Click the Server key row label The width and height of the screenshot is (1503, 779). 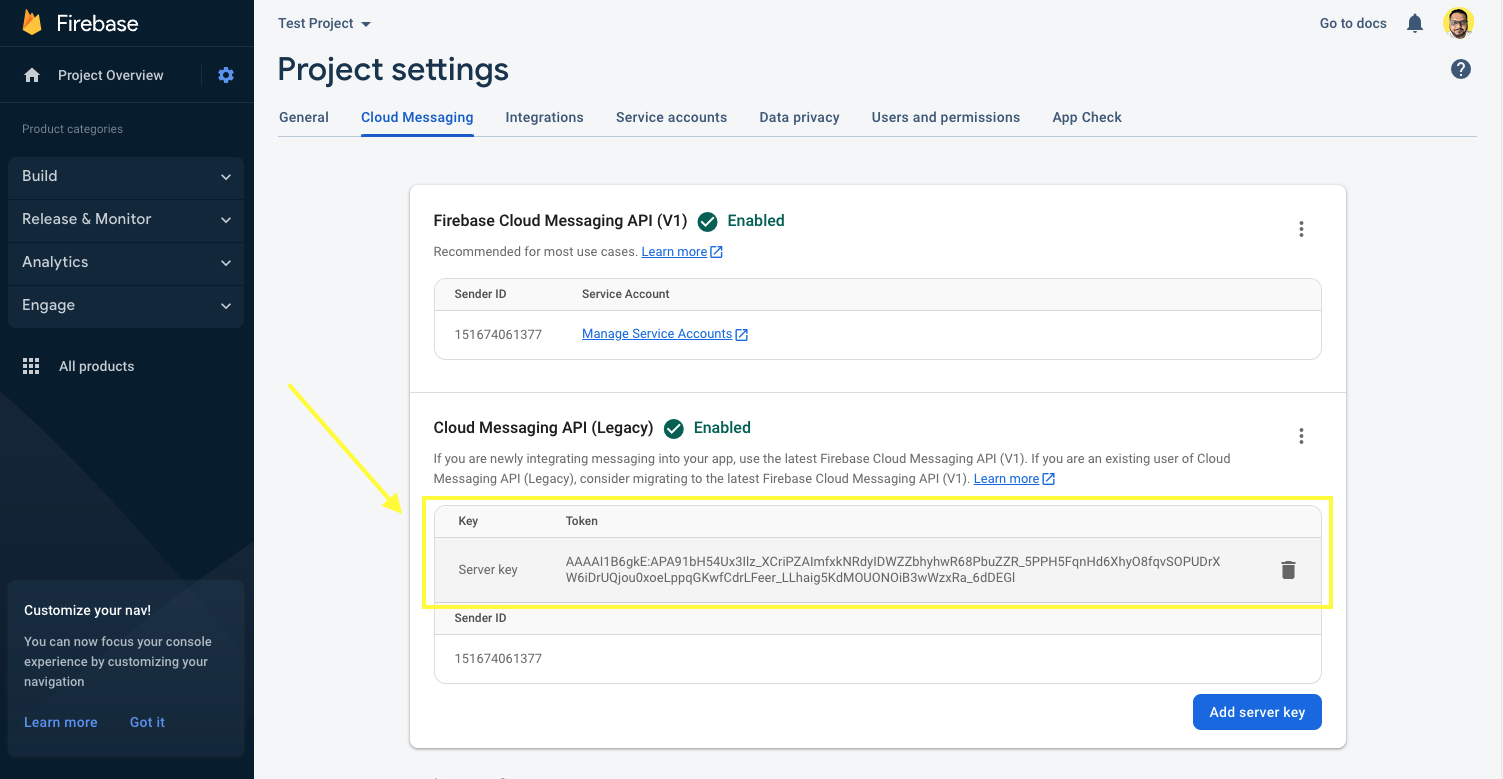pyautogui.click(x=488, y=570)
